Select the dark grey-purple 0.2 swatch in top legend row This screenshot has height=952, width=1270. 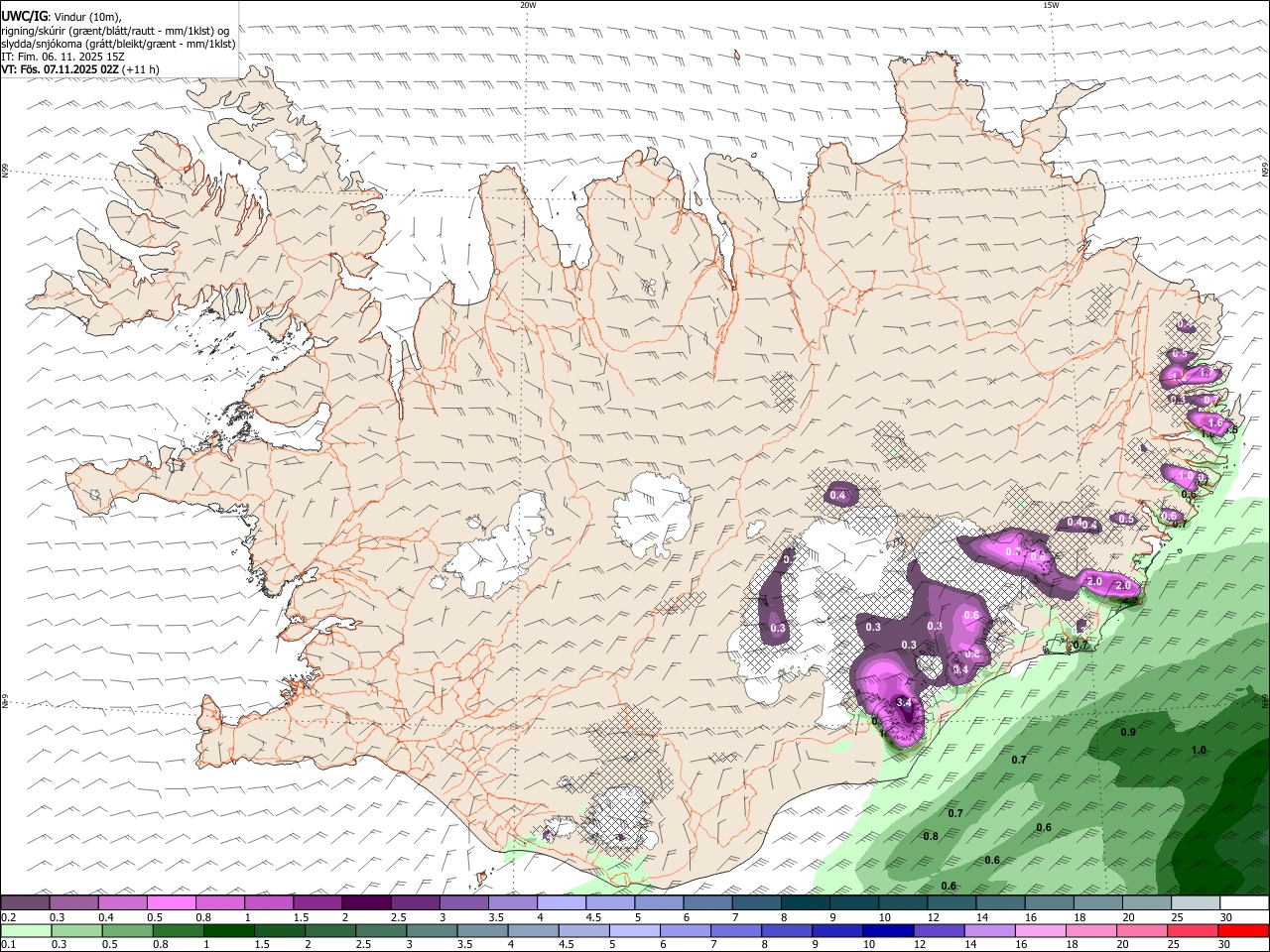pyautogui.click(x=25, y=903)
